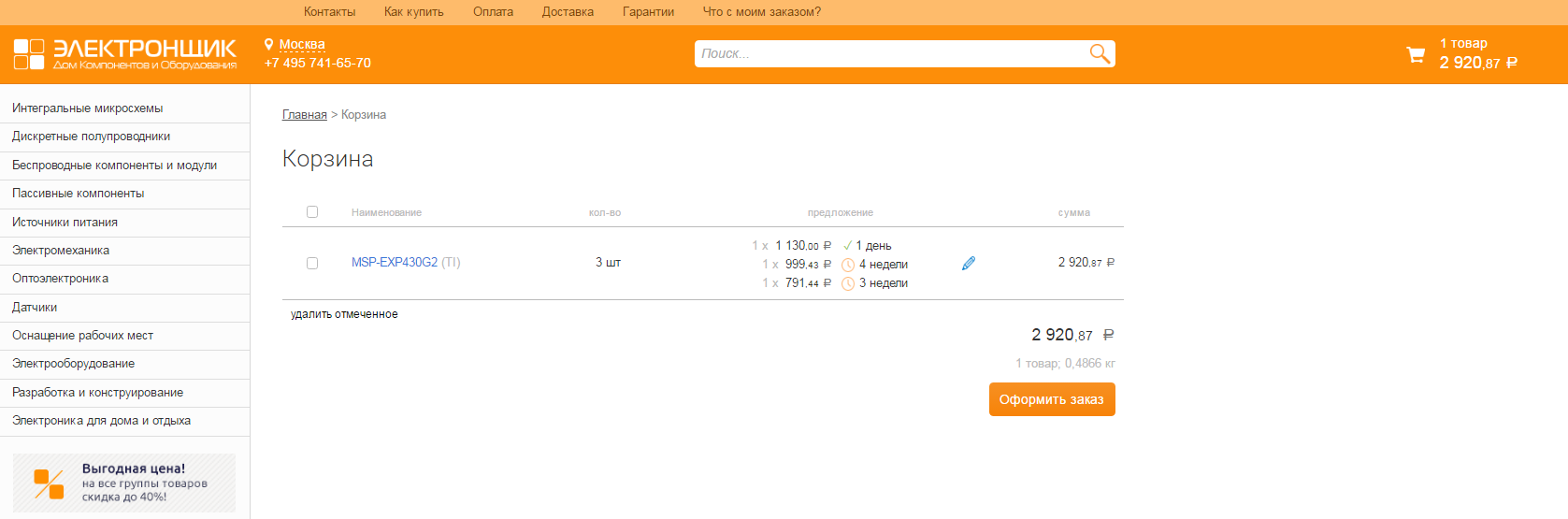The height and width of the screenshot is (519, 1568).
Task: Click the cart total 2 920,87 in header
Action: (x=1478, y=63)
